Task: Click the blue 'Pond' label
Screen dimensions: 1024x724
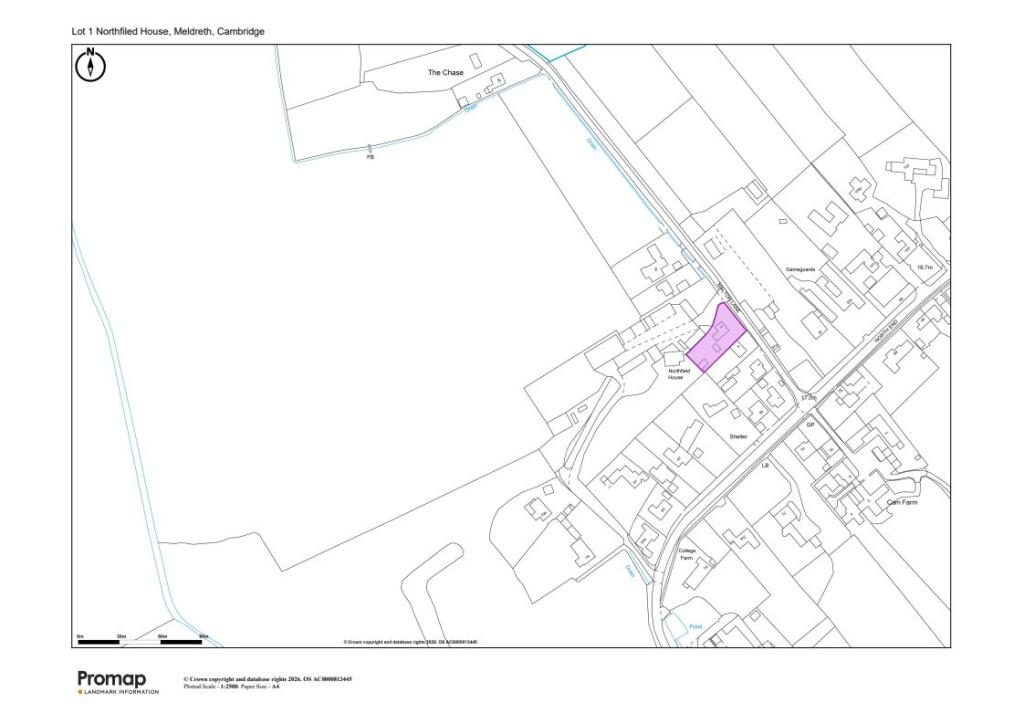Action: click(x=696, y=627)
